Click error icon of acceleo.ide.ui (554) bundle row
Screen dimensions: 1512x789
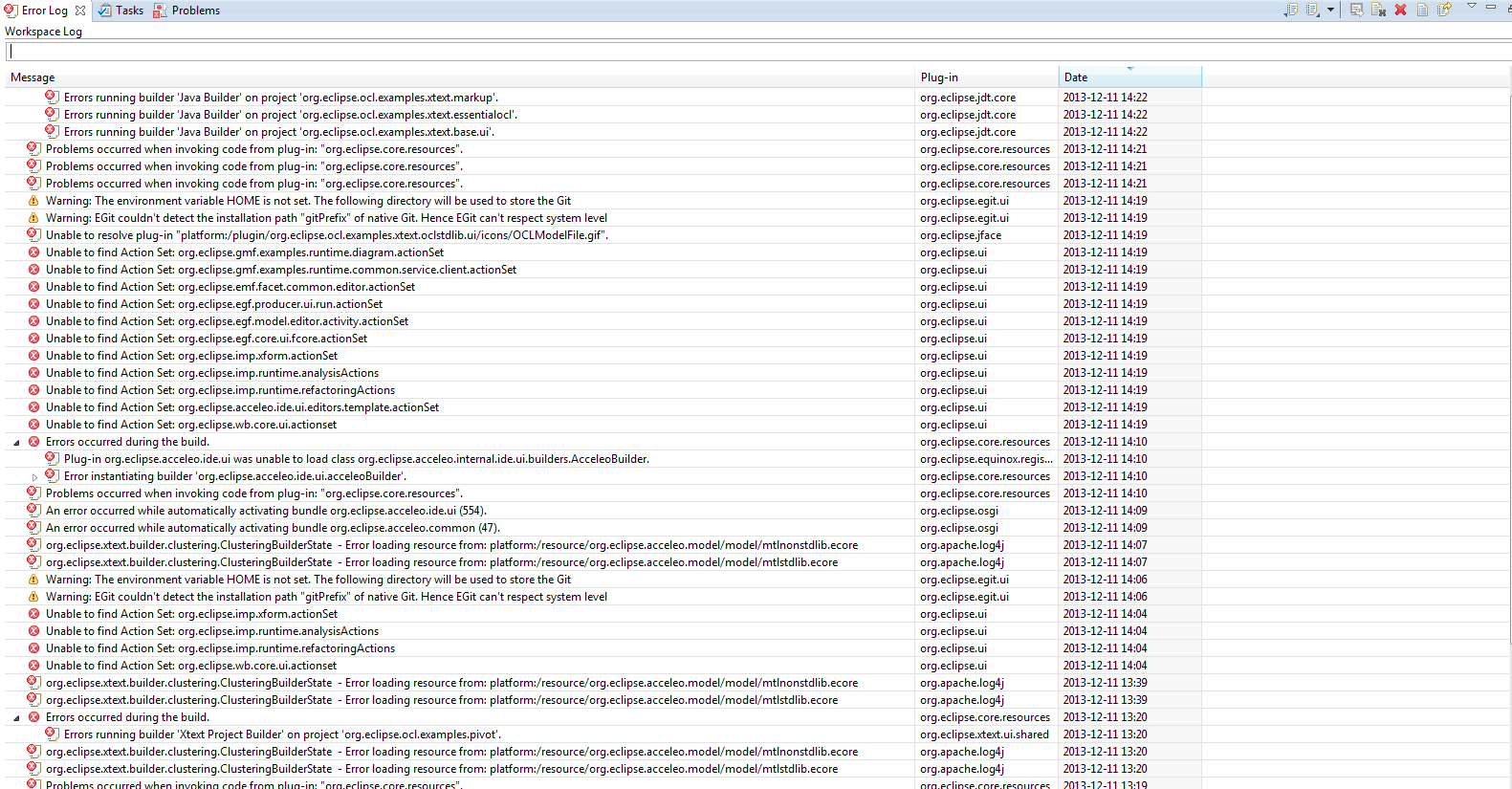pyautogui.click(x=33, y=510)
